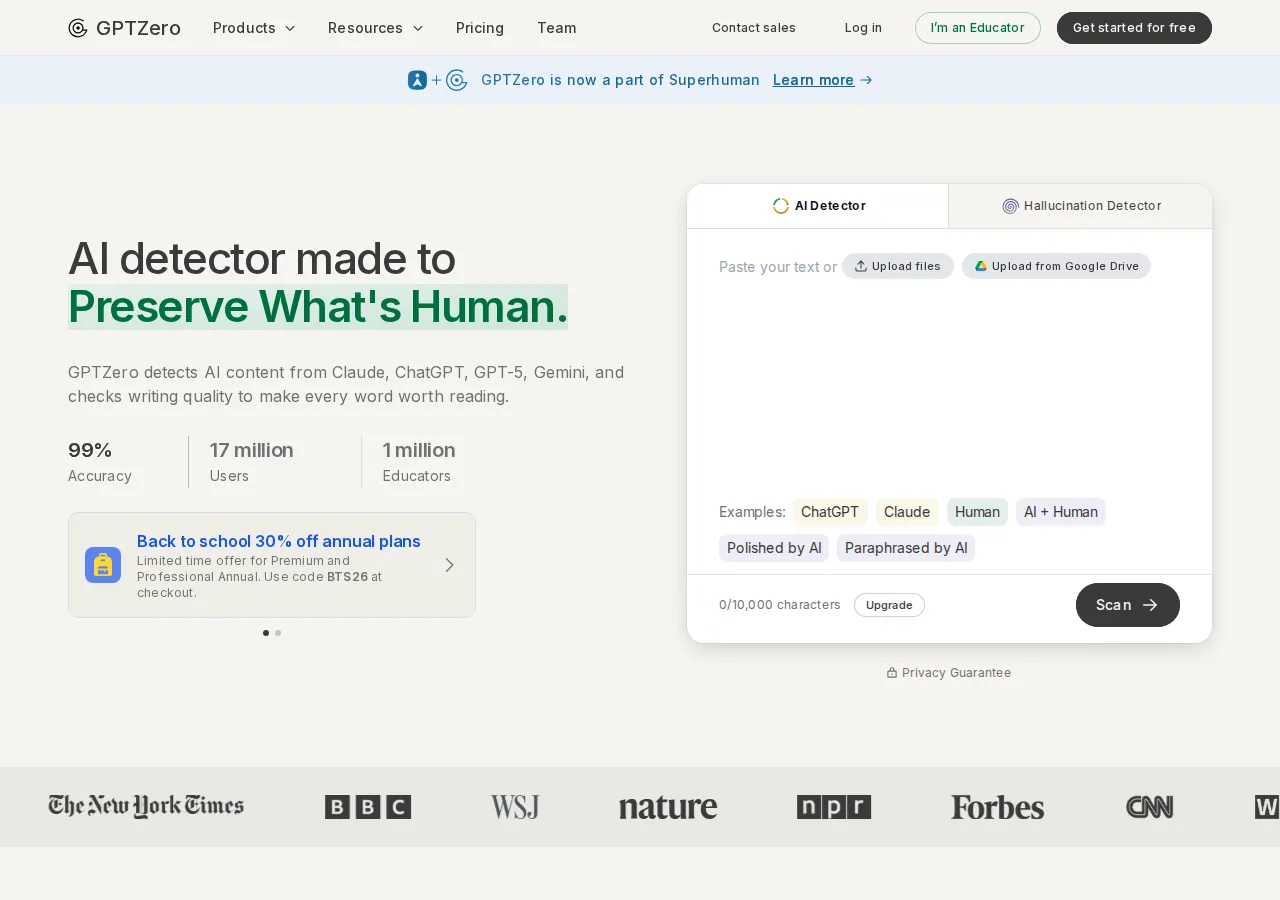Click the arrow beside Learn more
Viewport: 1280px width, 900px height.
[866, 80]
